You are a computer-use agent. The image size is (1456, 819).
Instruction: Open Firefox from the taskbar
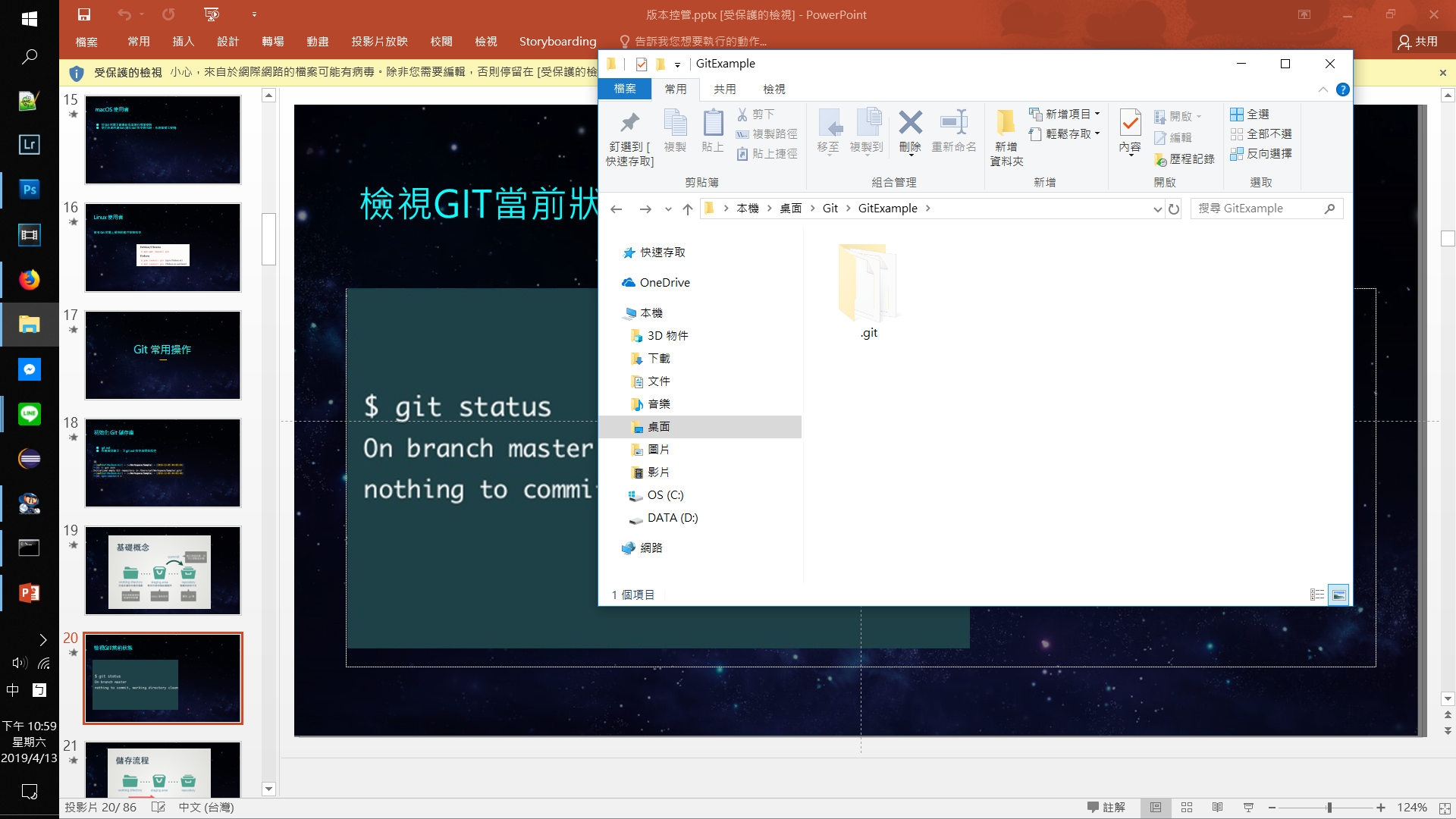pos(29,280)
